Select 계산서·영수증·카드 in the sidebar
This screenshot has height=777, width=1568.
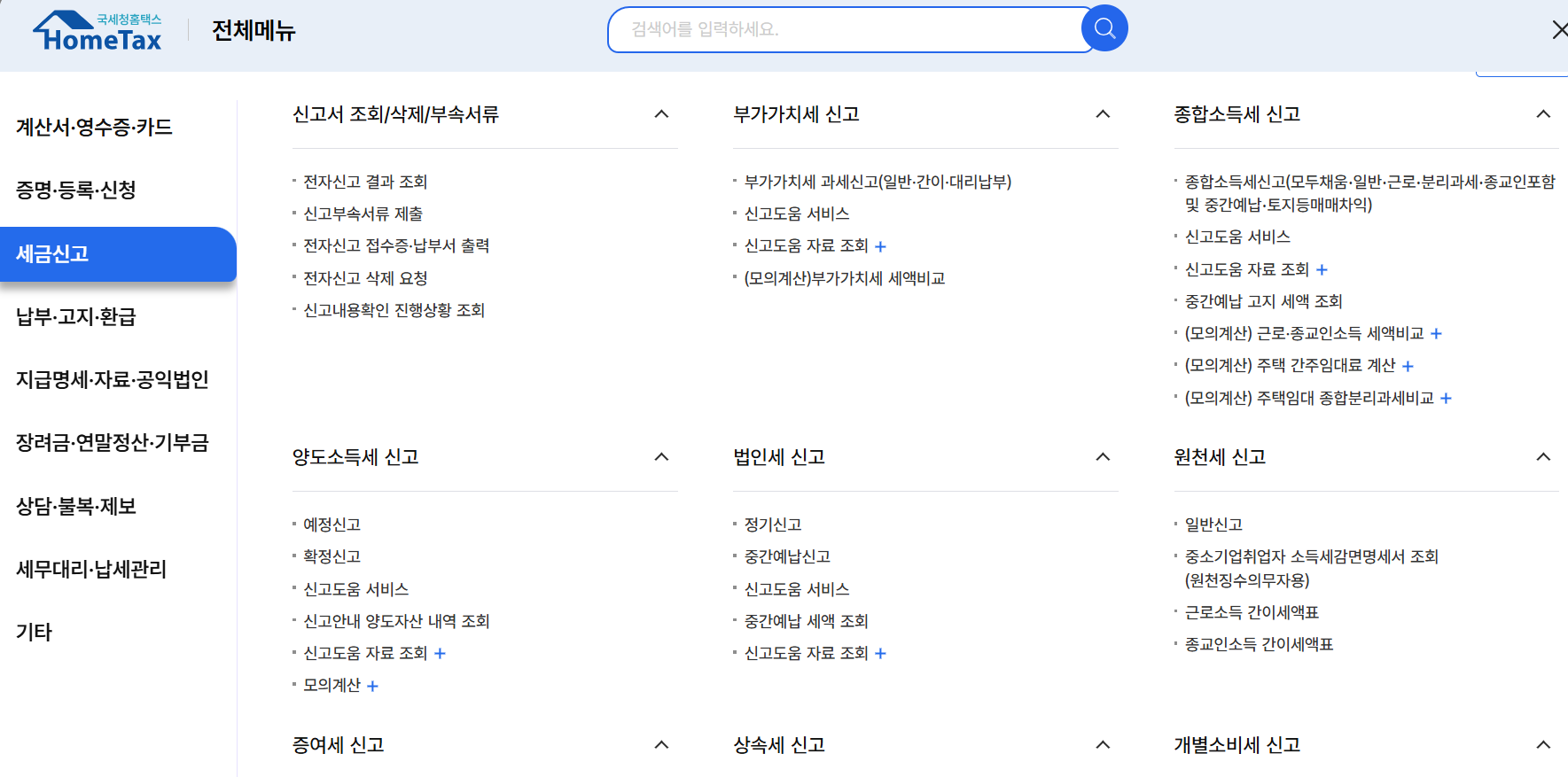click(94, 127)
